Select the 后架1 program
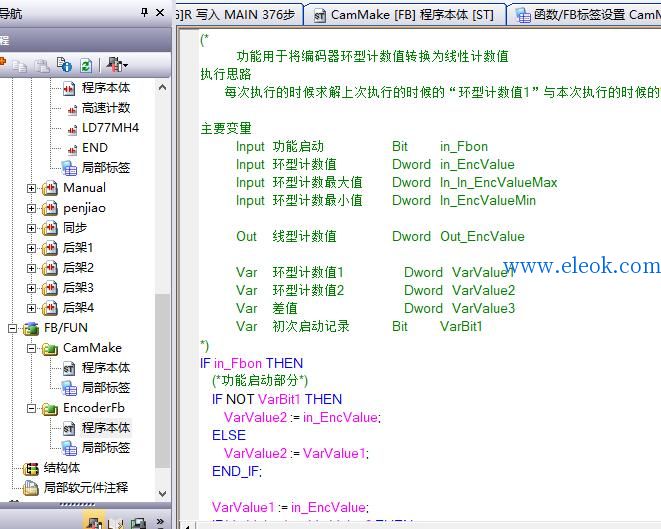The image size is (661, 529). point(78,247)
